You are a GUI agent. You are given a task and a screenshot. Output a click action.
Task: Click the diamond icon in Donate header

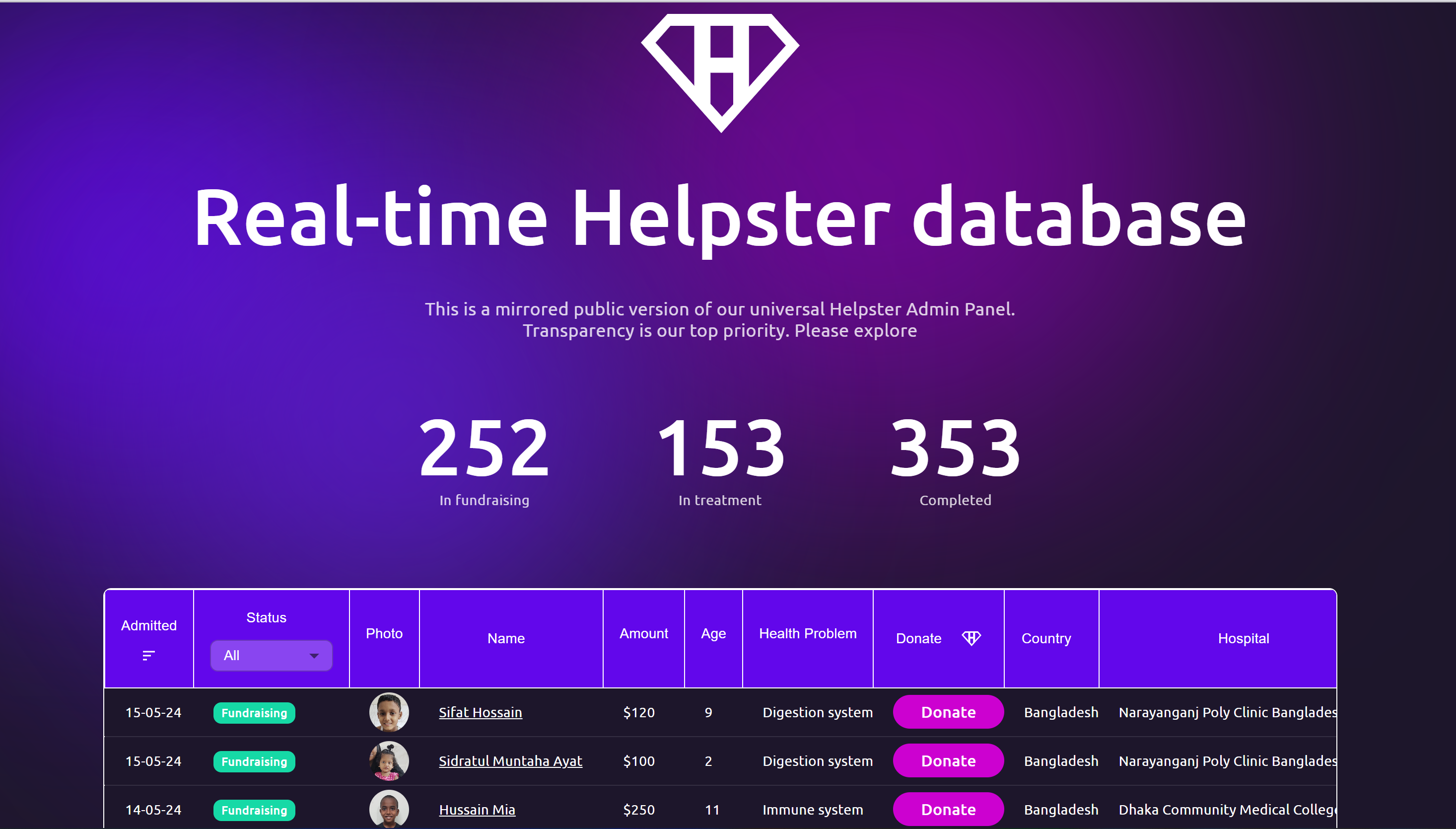tap(971, 638)
